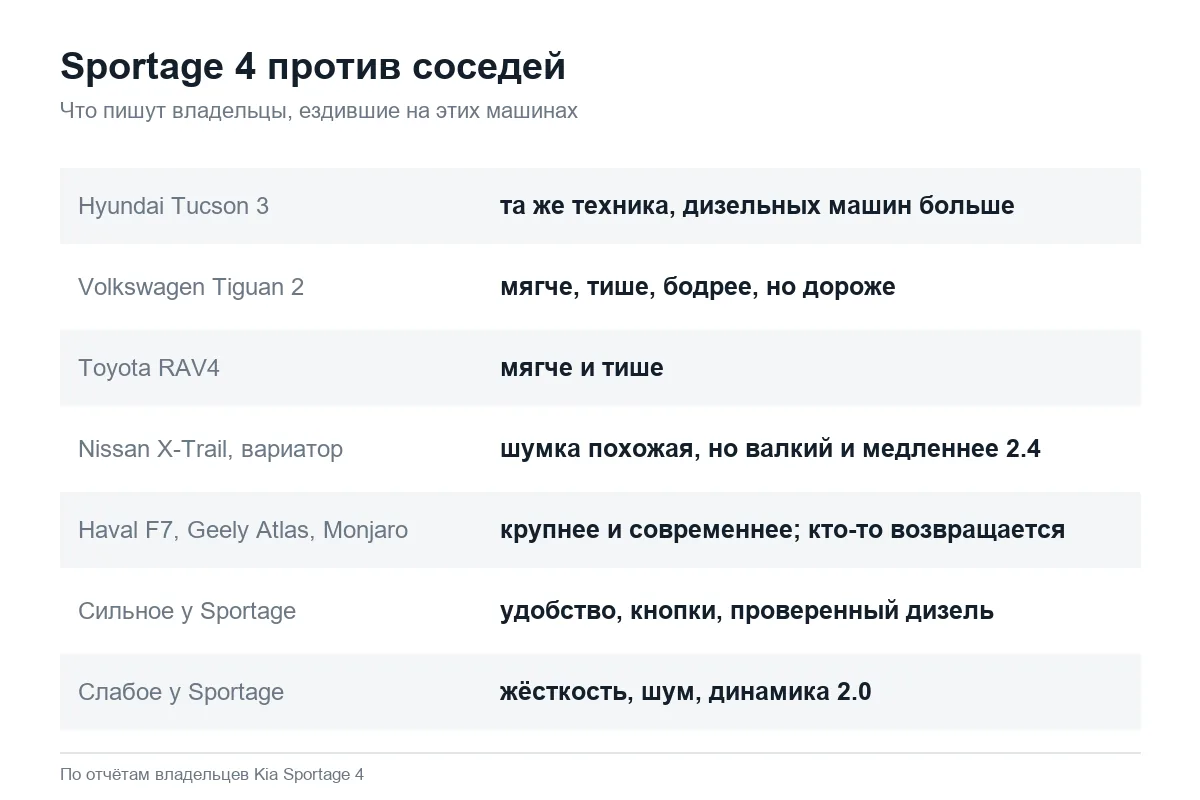
Task: Select the "Volkswagen Tiguan 2" row label
Action: (x=191, y=287)
